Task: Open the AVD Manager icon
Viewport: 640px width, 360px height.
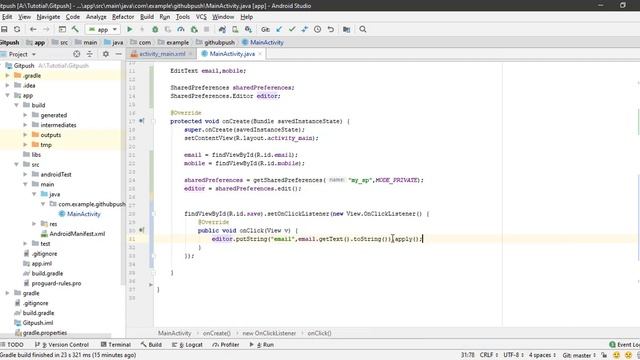Action: pos(235,29)
